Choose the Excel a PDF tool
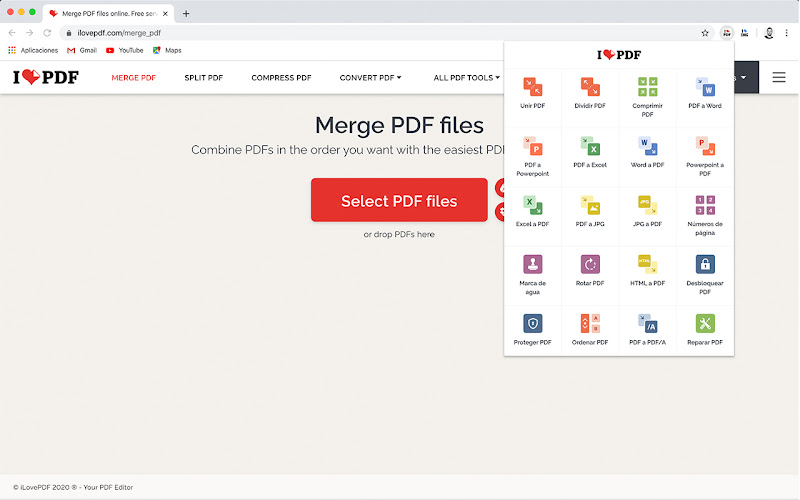 pyautogui.click(x=532, y=211)
